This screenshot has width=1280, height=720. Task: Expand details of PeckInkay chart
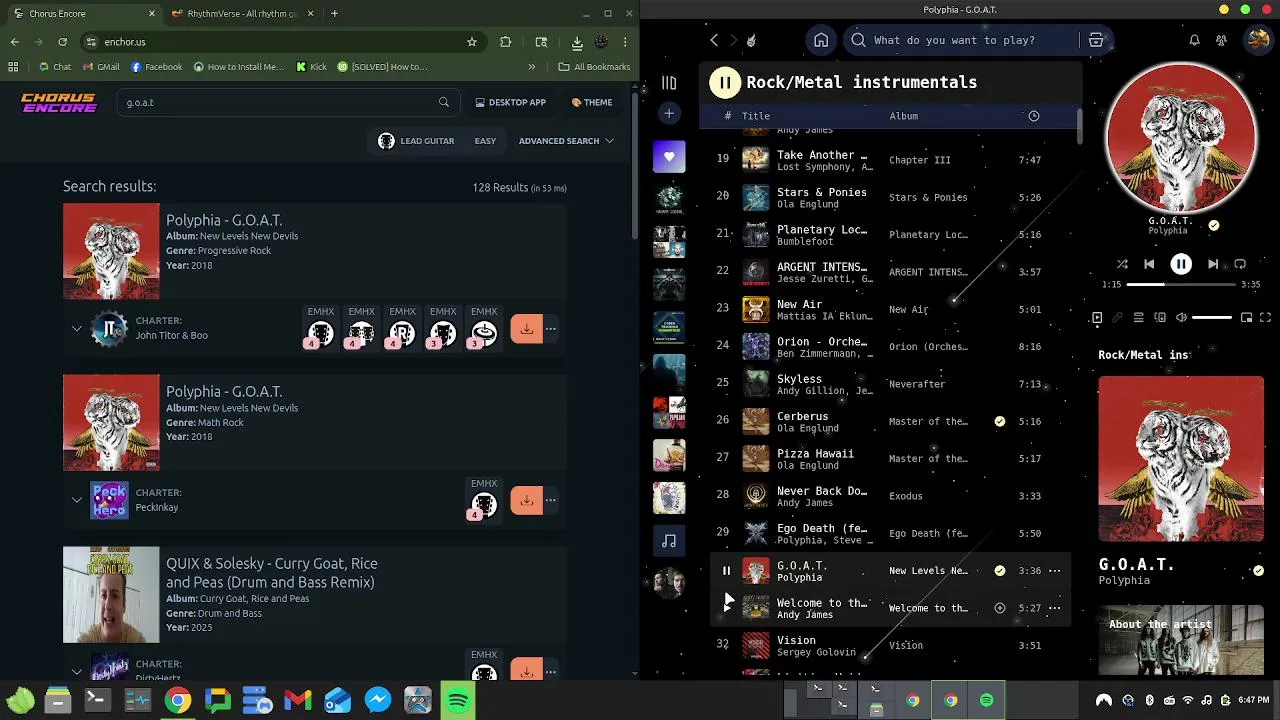click(x=77, y=500)
